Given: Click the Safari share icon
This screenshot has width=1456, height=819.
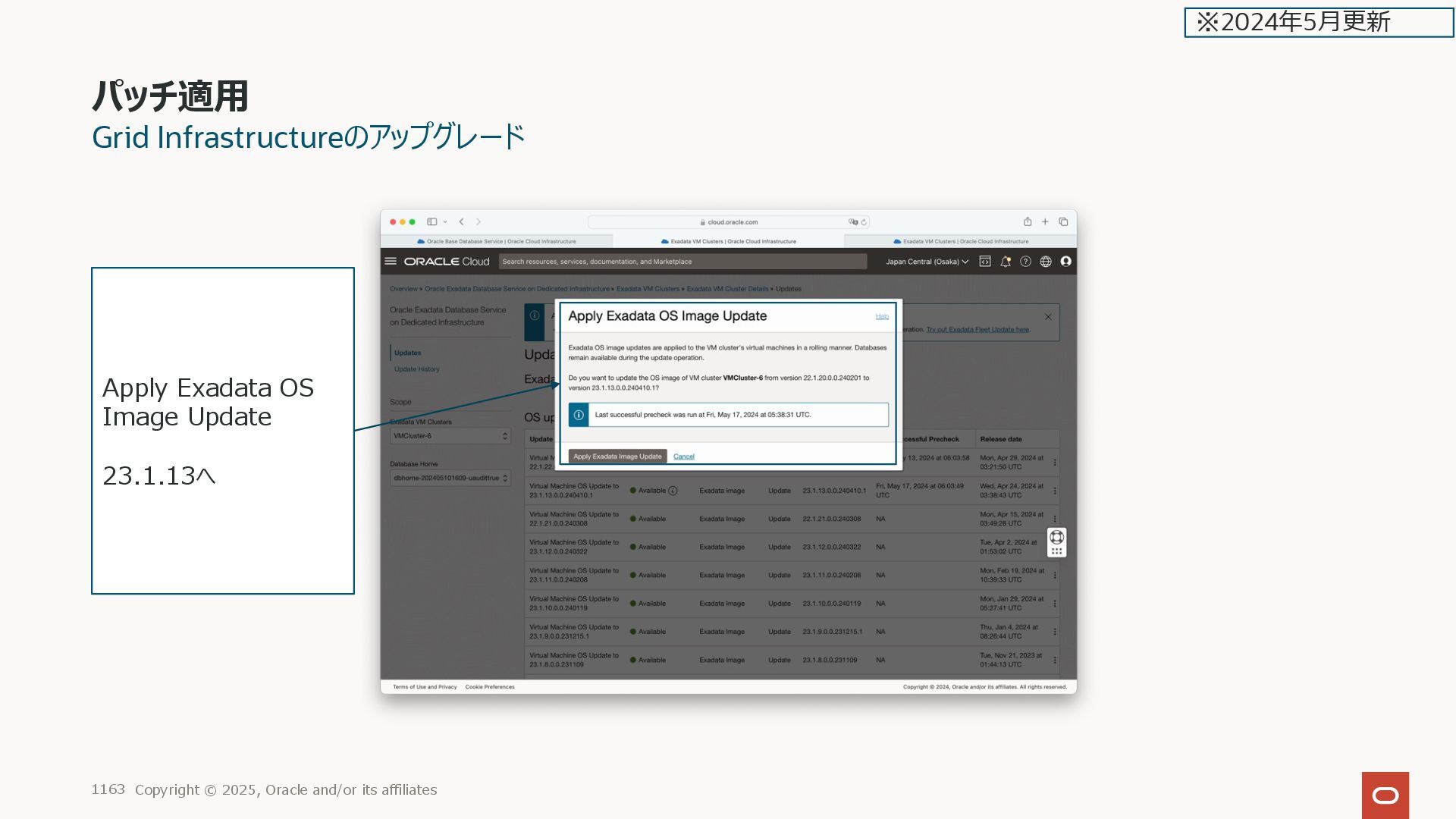Looking at the screenshot, I should [1028, 221].
